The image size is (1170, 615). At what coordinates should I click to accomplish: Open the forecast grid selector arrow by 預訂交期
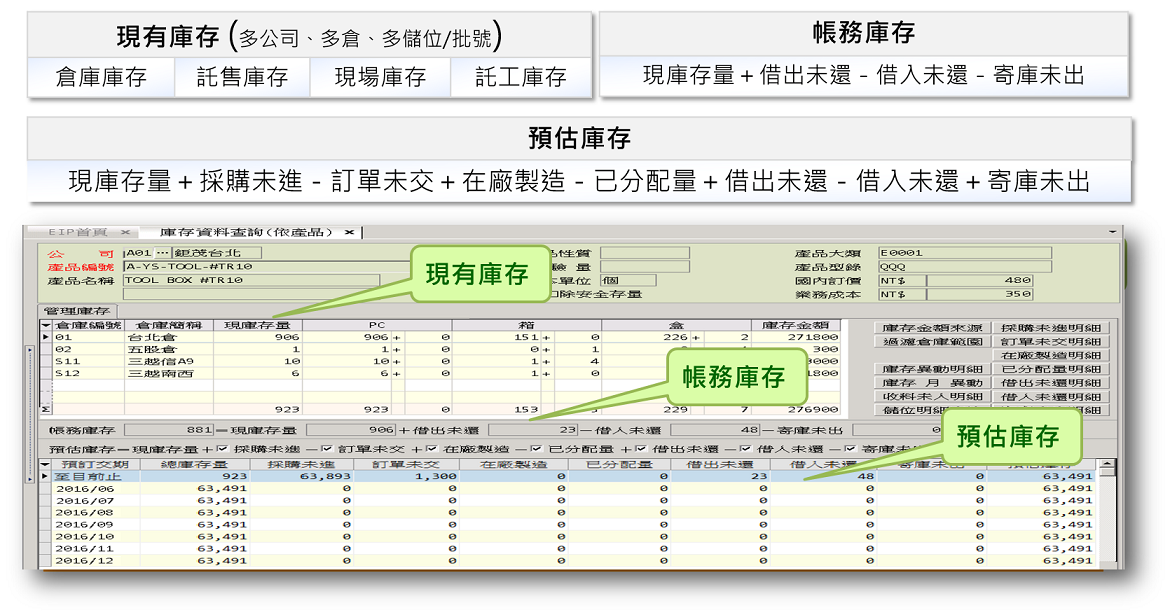click(45, 464)
